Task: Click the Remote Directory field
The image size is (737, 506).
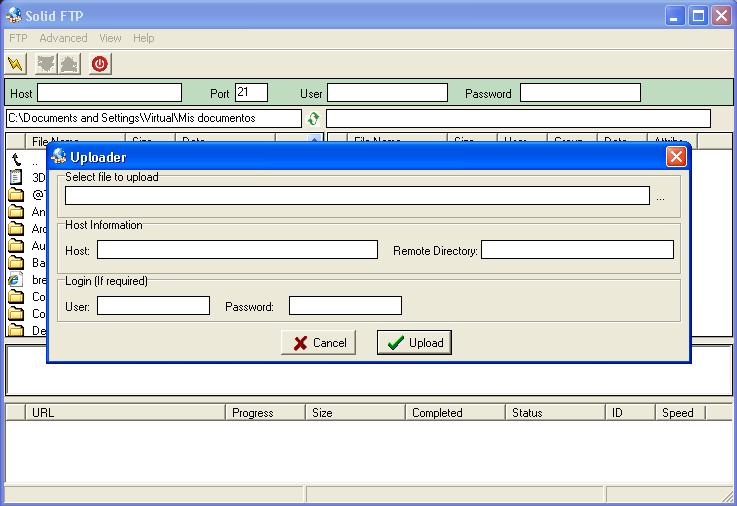Action: click(x=577, y=249)
